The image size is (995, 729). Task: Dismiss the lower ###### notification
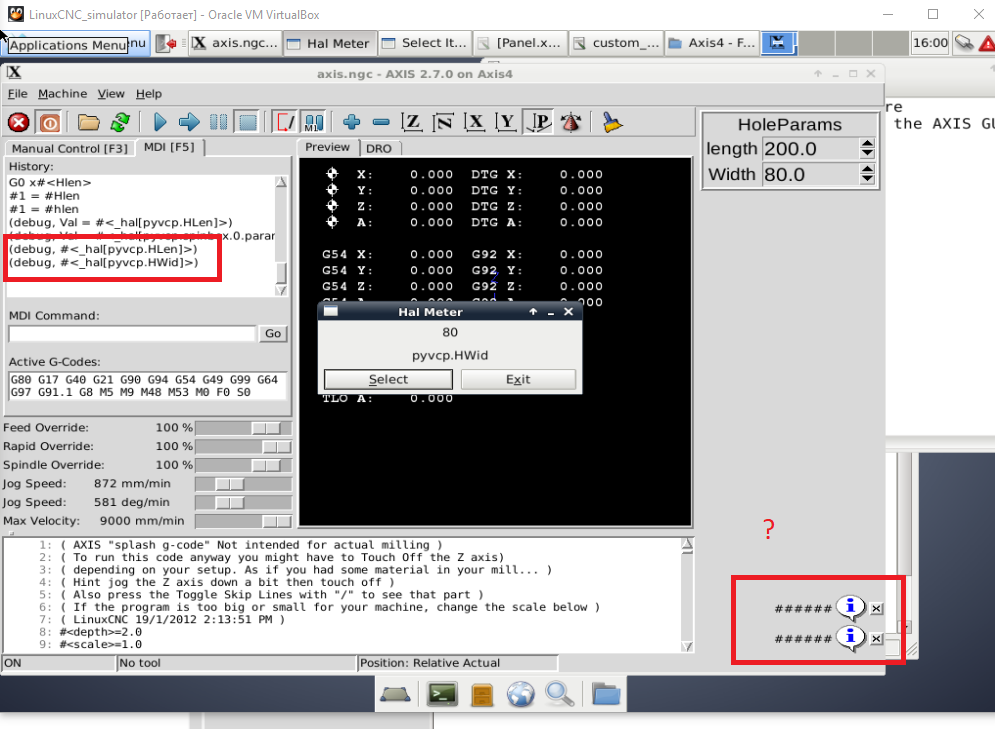876,638
